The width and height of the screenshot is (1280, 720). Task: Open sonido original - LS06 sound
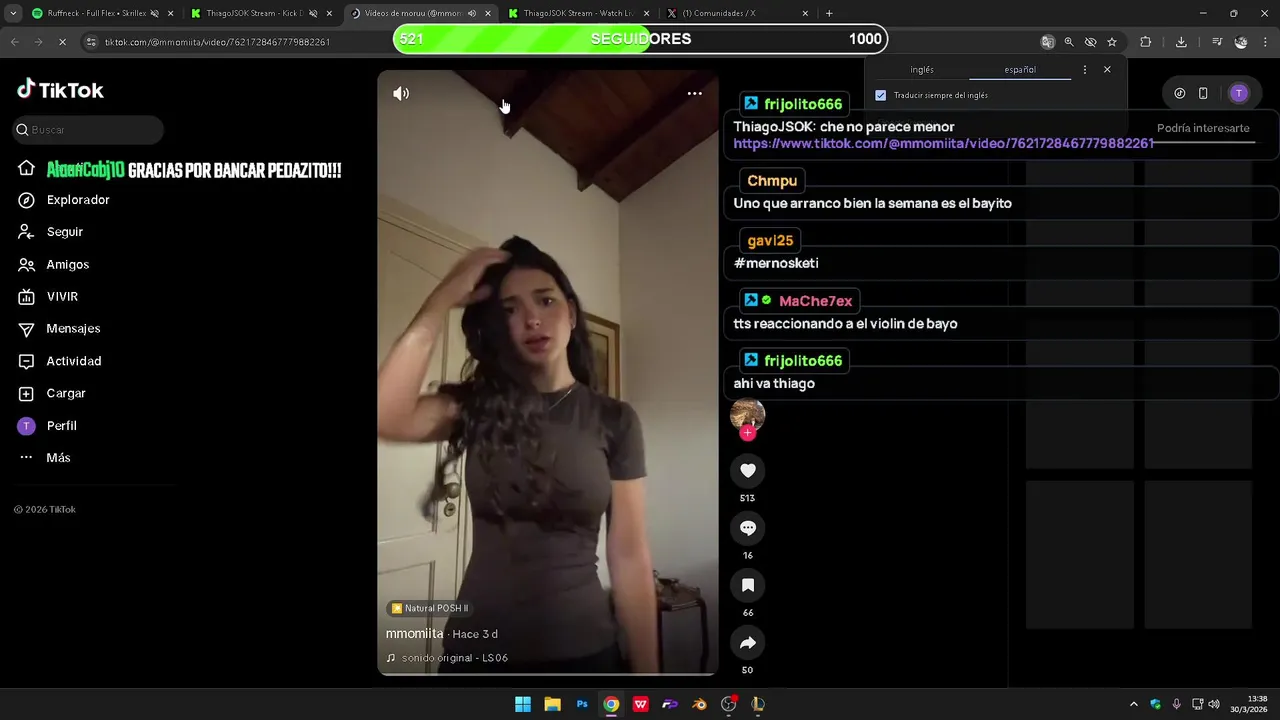448,658
